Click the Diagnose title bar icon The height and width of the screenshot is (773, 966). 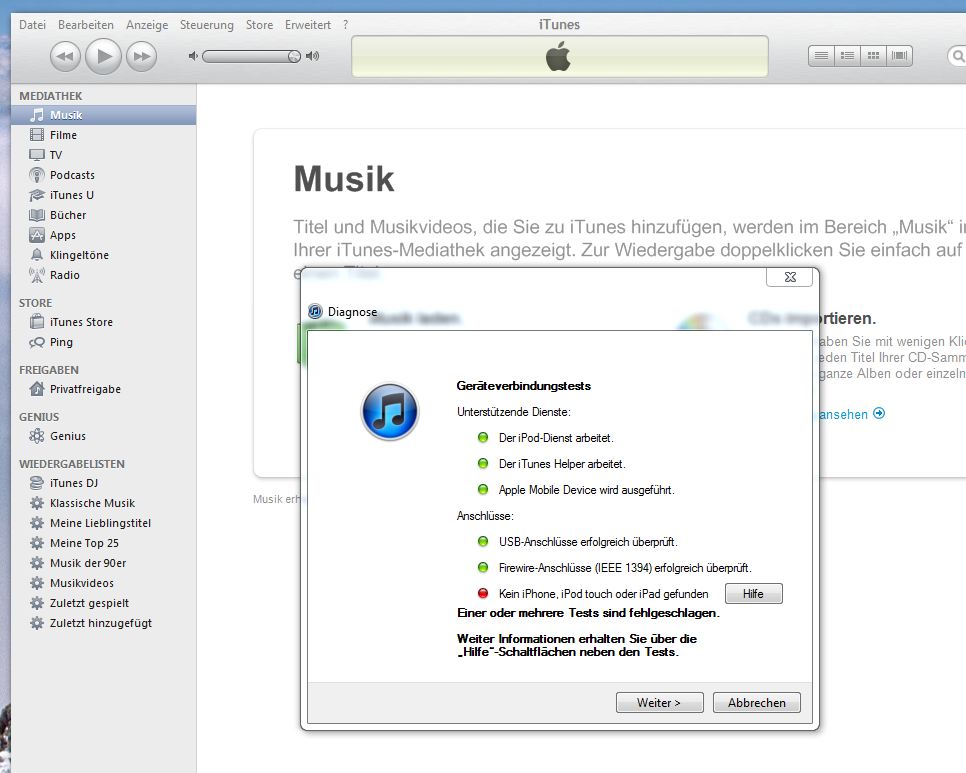315,311
